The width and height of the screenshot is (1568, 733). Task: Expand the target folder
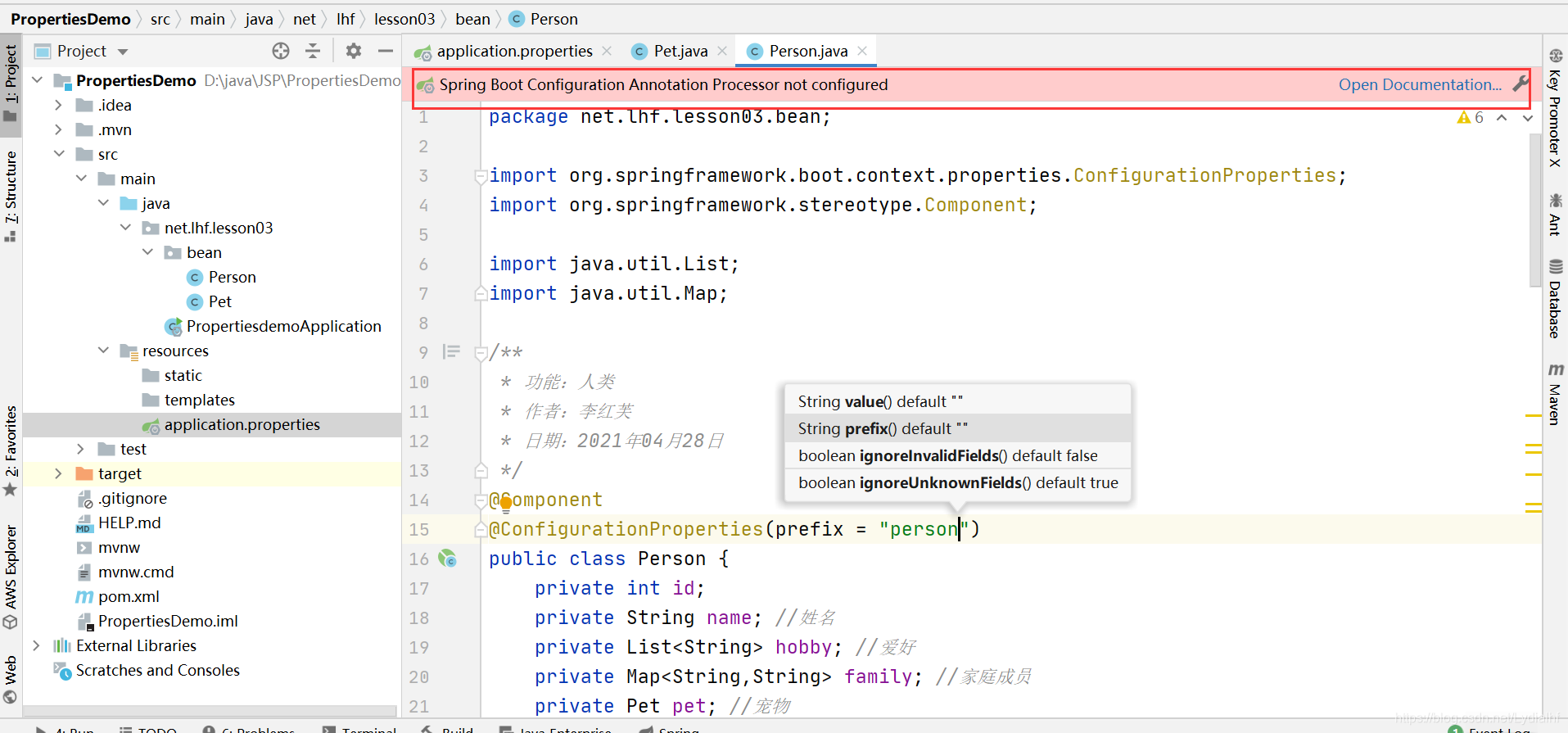point(58,473)
